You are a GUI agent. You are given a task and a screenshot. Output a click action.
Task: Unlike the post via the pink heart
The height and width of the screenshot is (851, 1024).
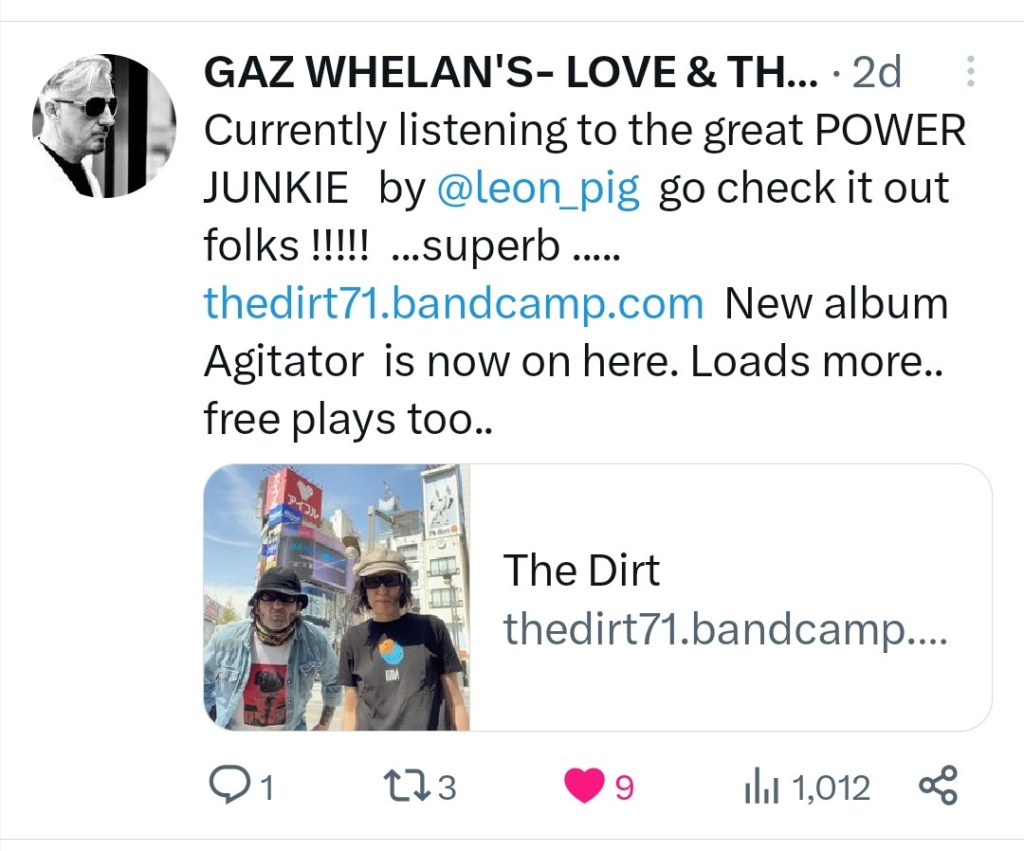coord(583,786)
